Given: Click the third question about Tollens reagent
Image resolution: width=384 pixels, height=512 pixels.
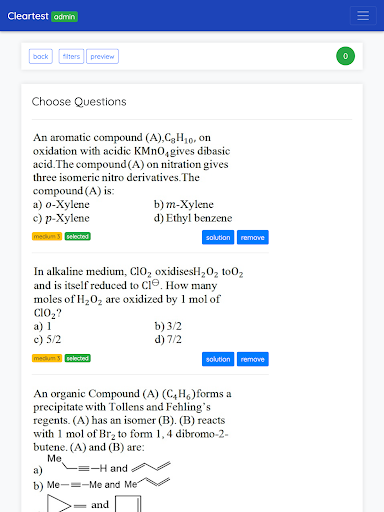Looking at the screenshot, I should [132, 420].
